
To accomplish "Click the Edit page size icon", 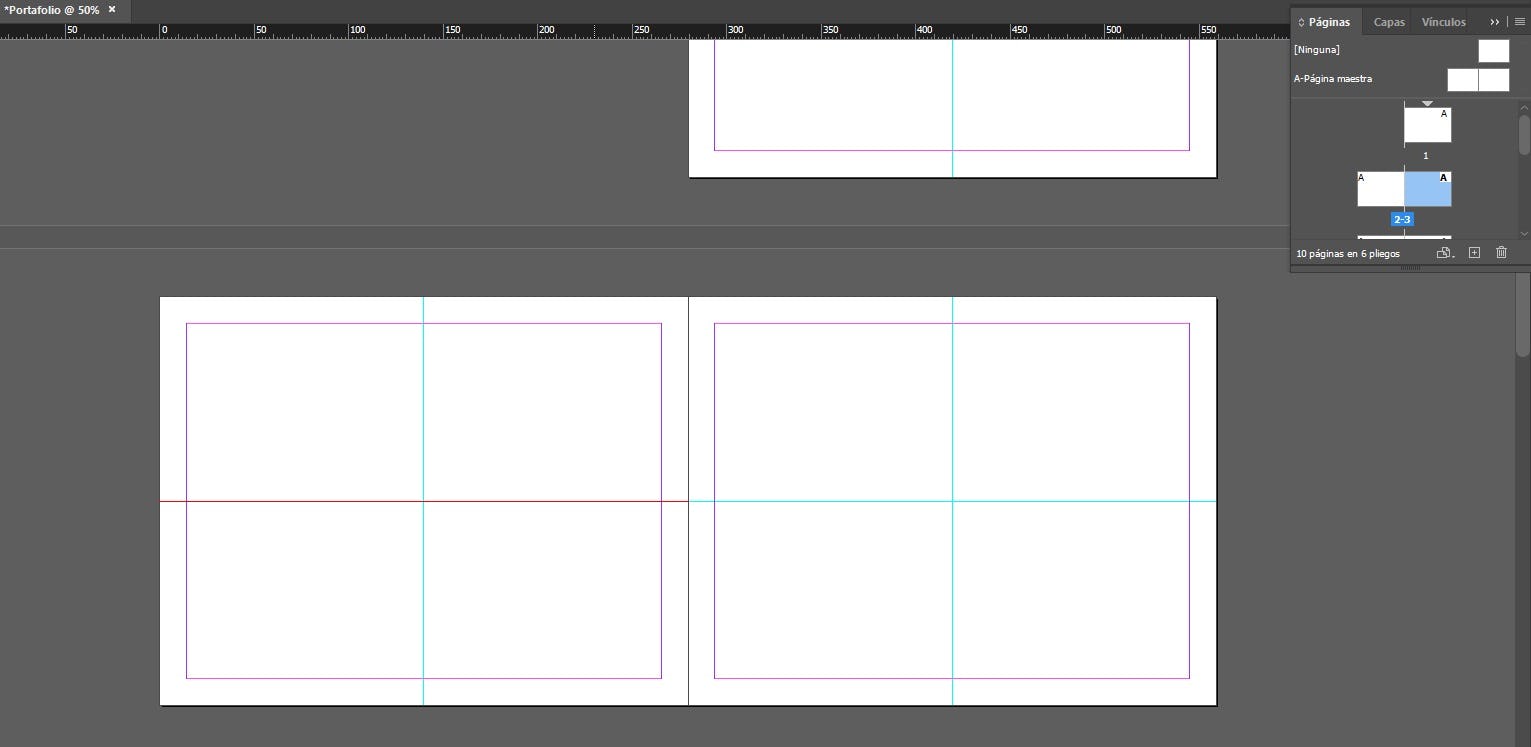I will pos(1444,253).
